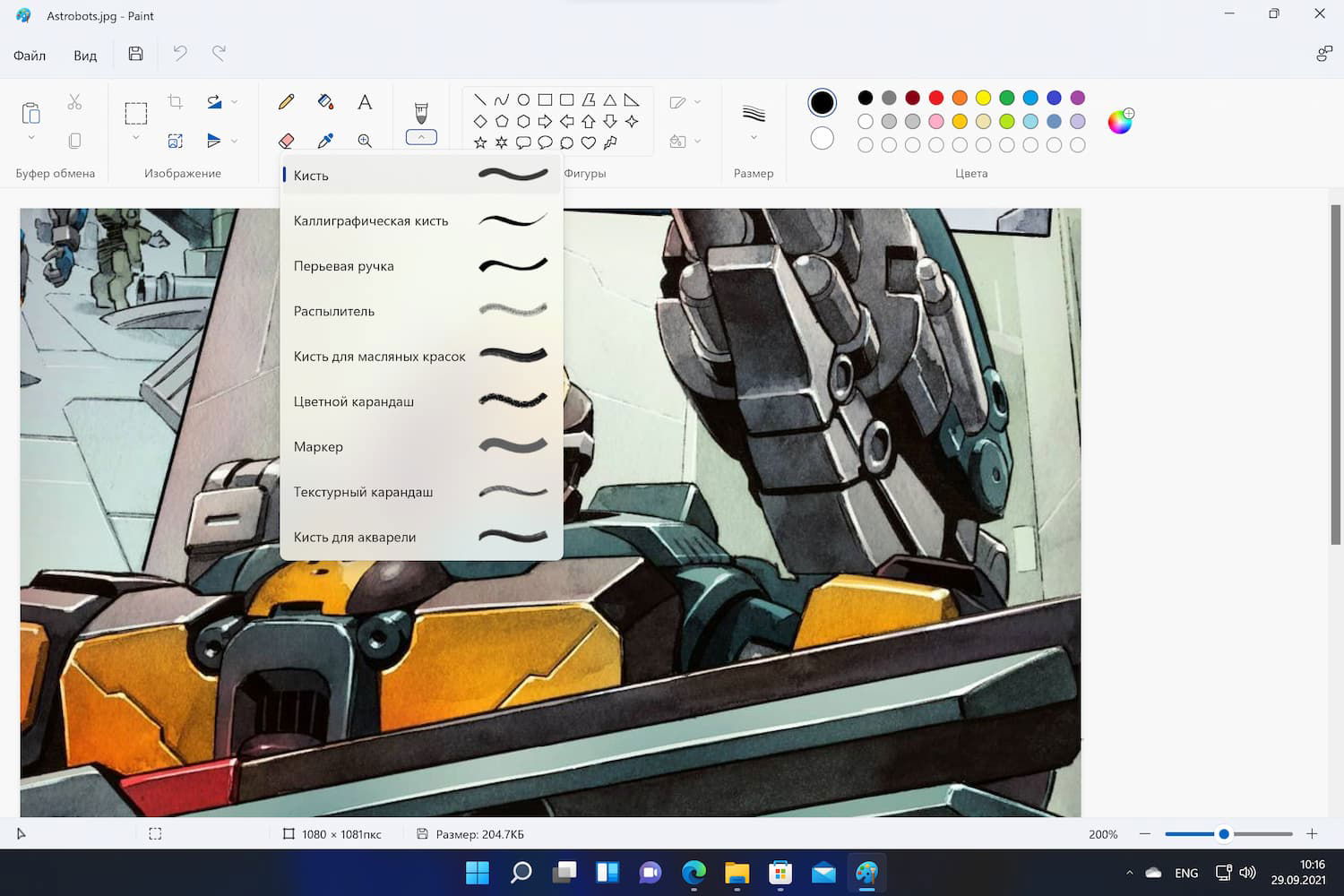
Task: Open File Explorer from taskbar
Action: pos(737,873)
